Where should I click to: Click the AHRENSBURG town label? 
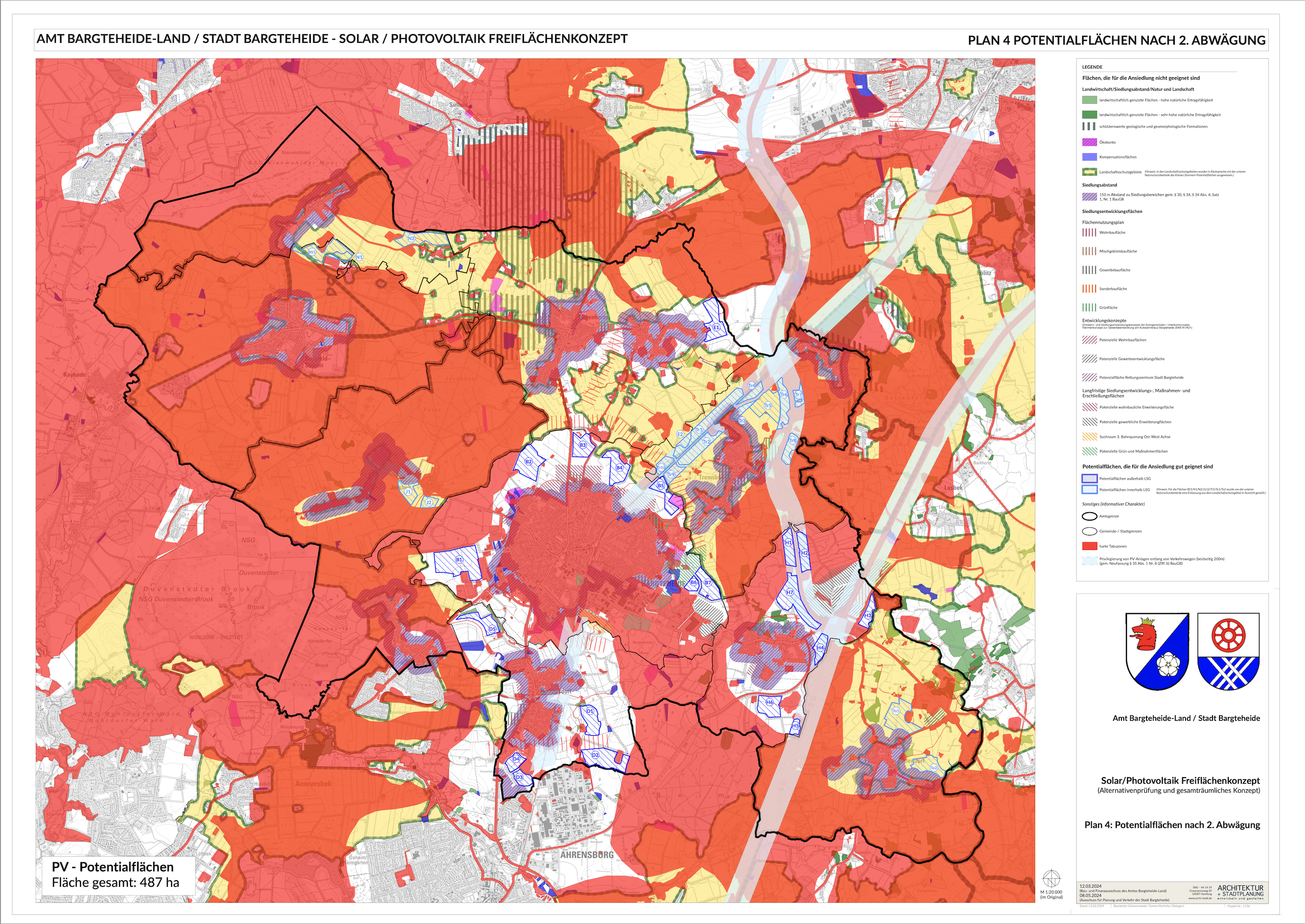[587, 855]
